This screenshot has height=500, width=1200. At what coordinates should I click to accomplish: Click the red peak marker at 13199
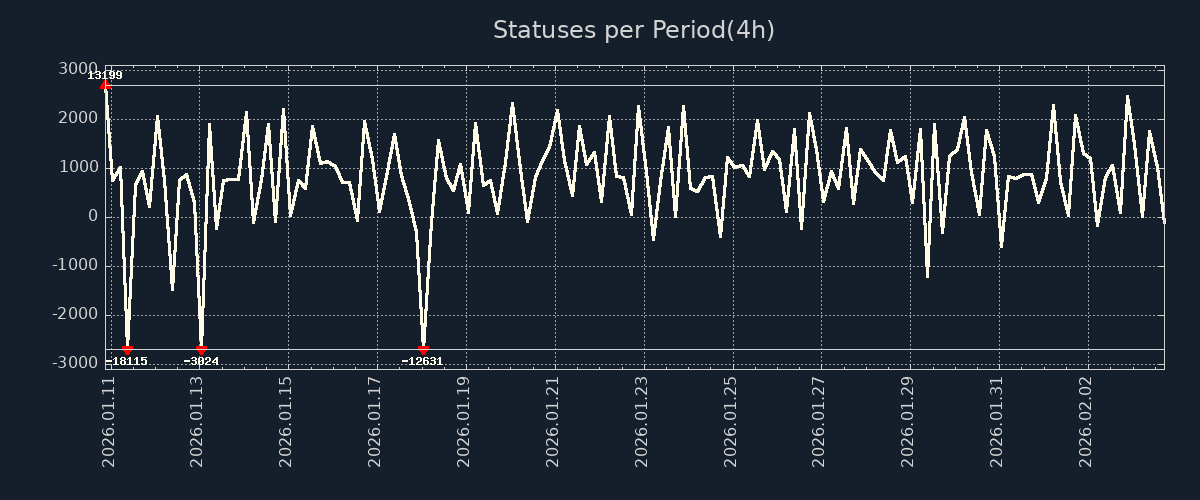pos(106,86)
